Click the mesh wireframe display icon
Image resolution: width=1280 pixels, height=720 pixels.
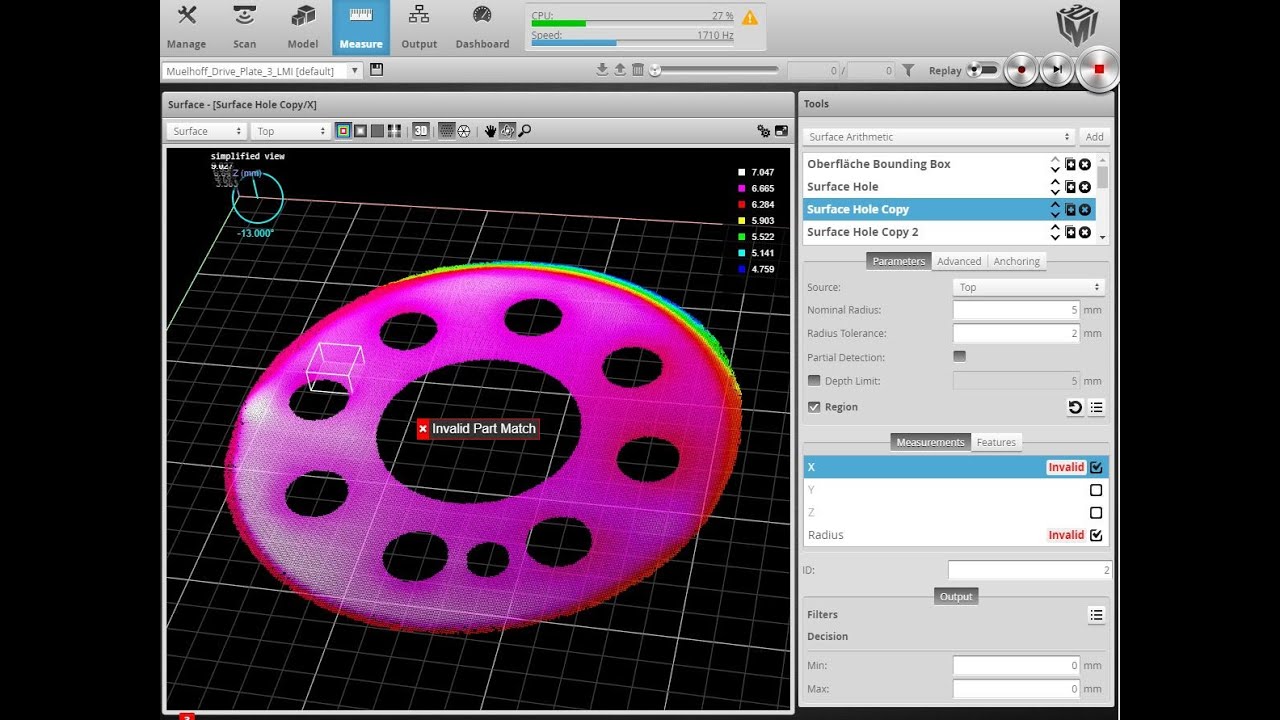(x=463, y=131)
